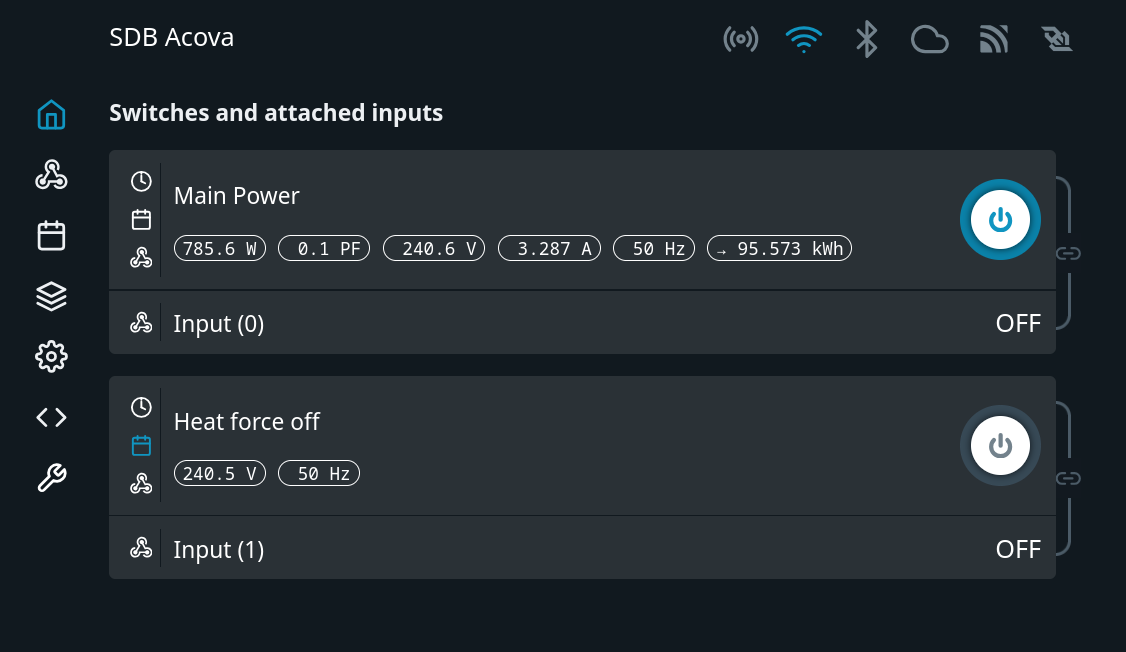The height and width of the screenshot is (652, 1126).
Task: Click the link icon beside Main Power
Action: (x=1068, y=253)
